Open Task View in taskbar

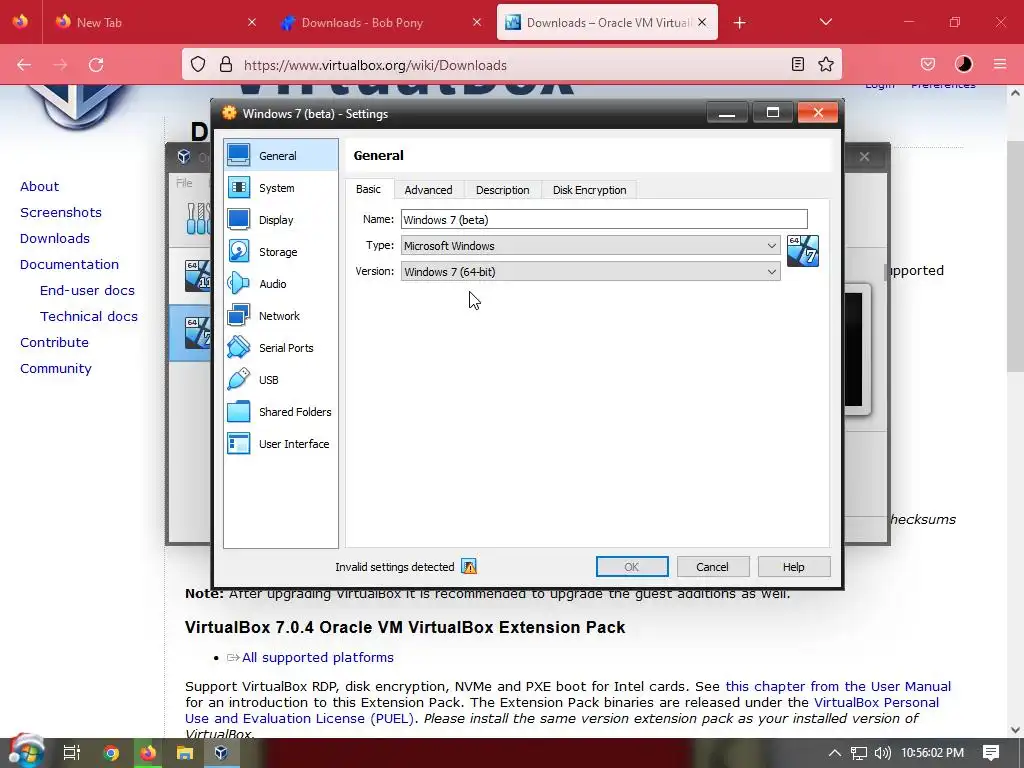pyautogui.click(x=71, y=752)
